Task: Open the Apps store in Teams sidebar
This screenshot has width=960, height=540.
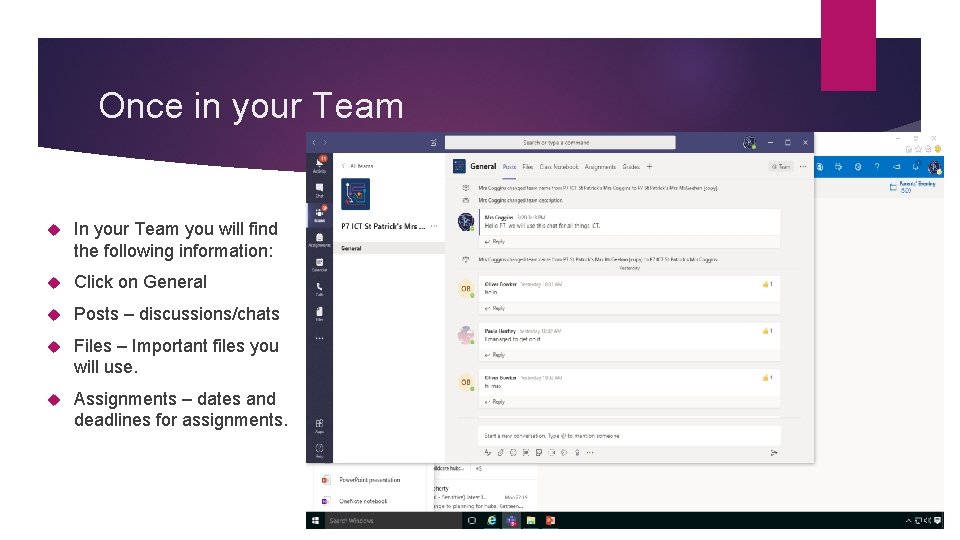Action: (320, 426)
